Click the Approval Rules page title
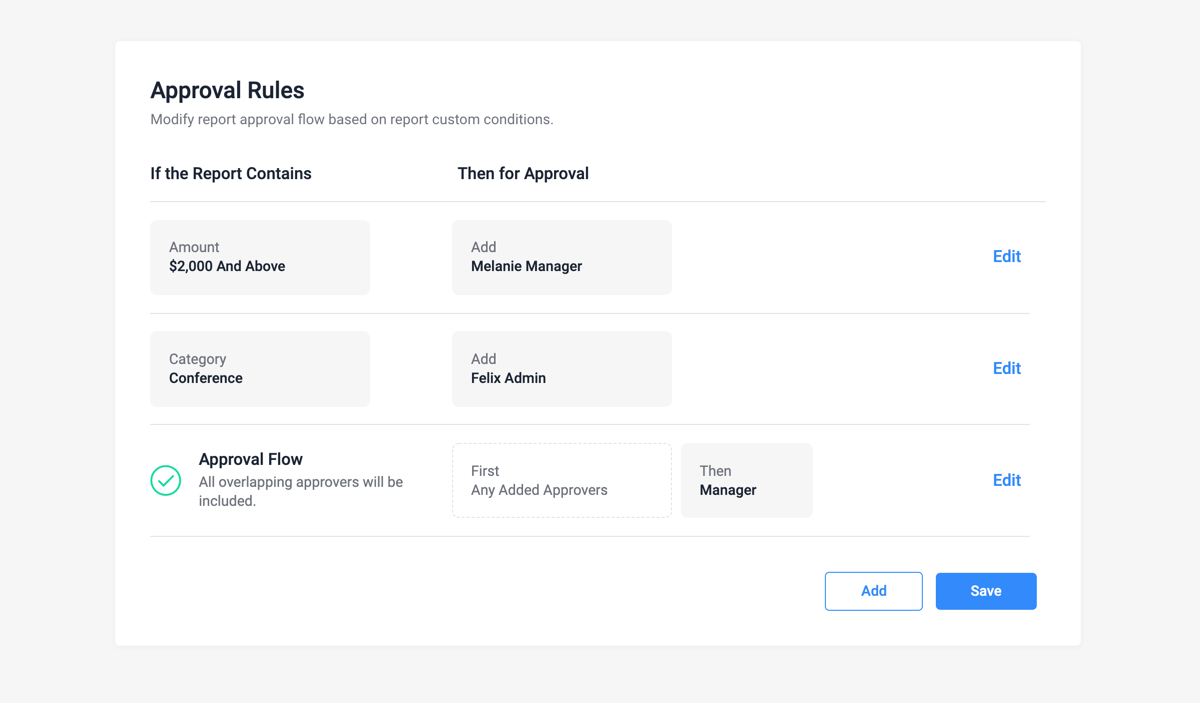Image resolution: width=1200 pixels, height=703 pixels. tap(227, 90)
